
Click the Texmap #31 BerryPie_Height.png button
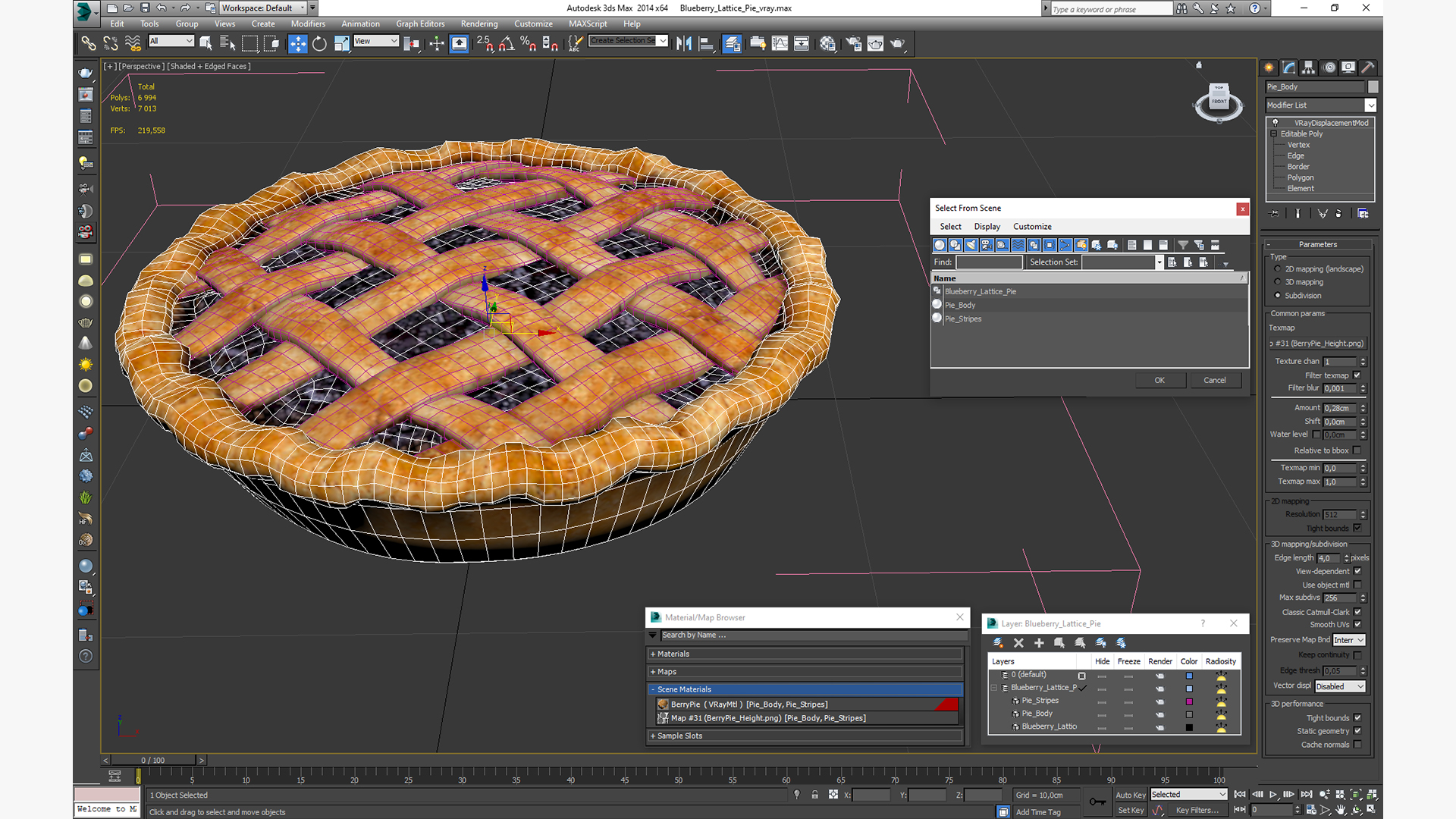click(x=1318, y=344)
